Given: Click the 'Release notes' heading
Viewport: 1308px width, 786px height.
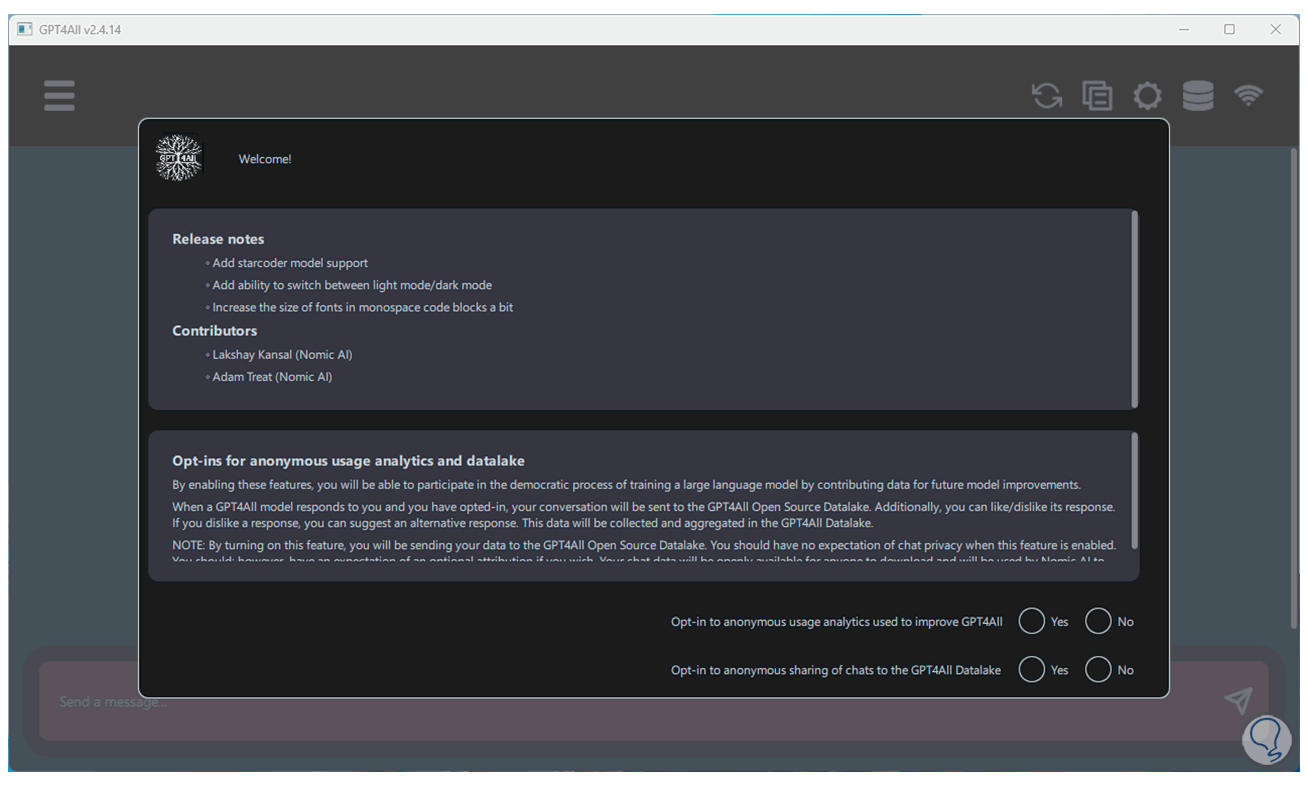Looking at the screenshot, I should [218, 239].
